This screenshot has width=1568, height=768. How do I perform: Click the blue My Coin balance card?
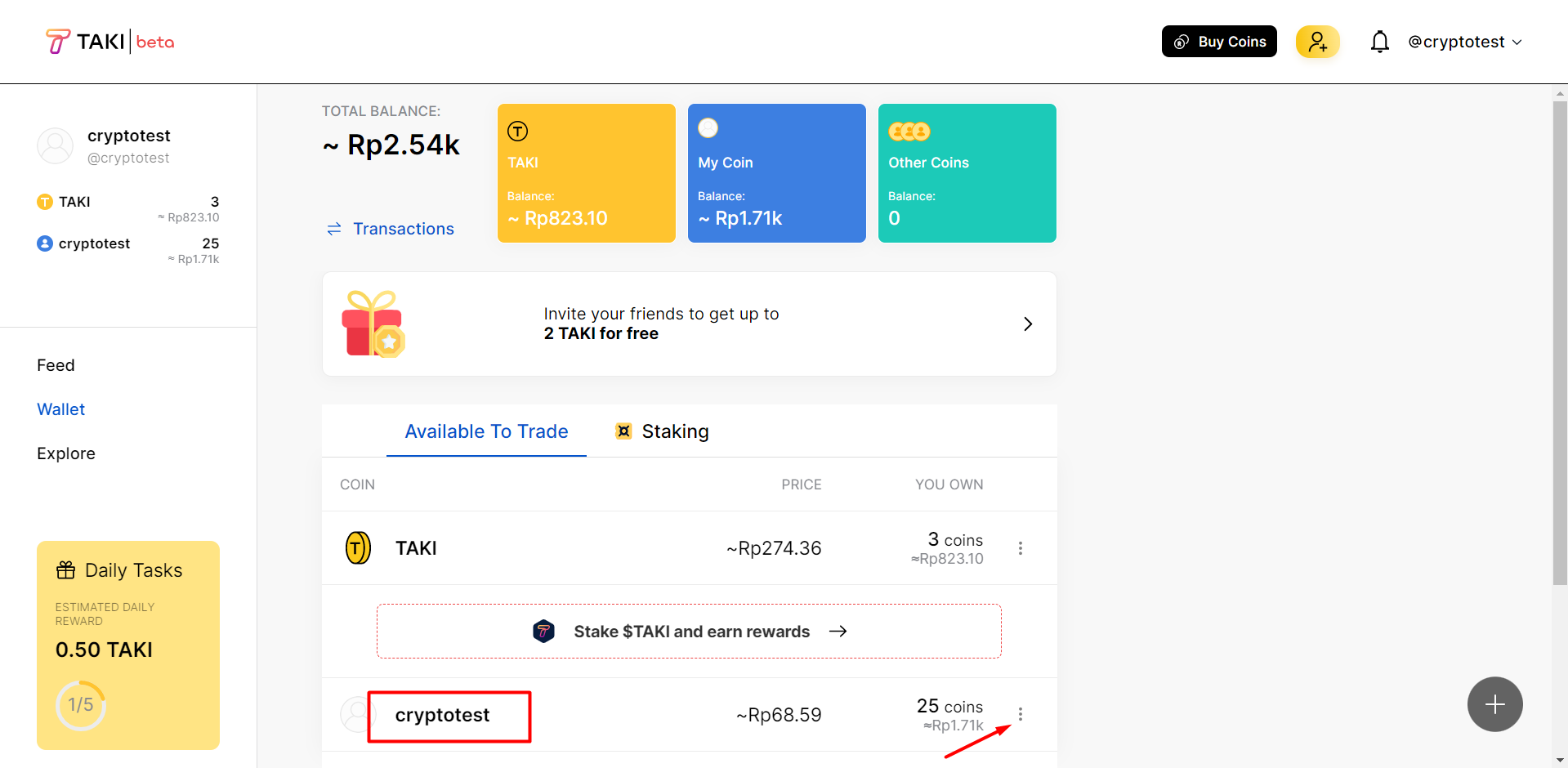(x=776, y=173)
